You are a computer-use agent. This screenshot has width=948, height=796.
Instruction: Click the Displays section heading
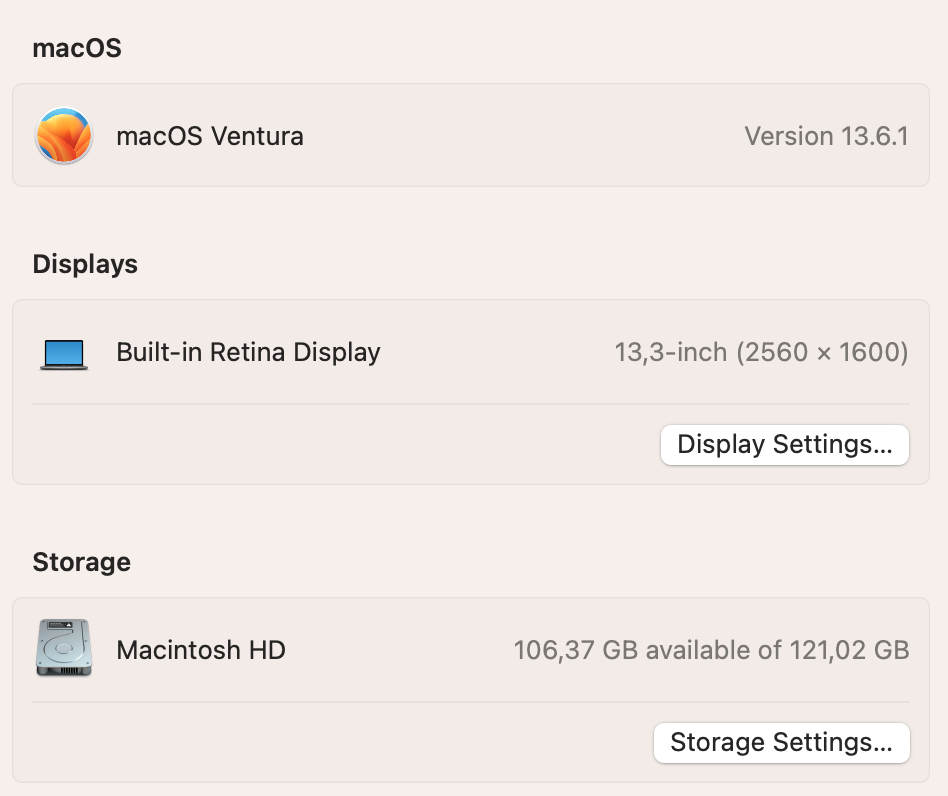(85, 264)
